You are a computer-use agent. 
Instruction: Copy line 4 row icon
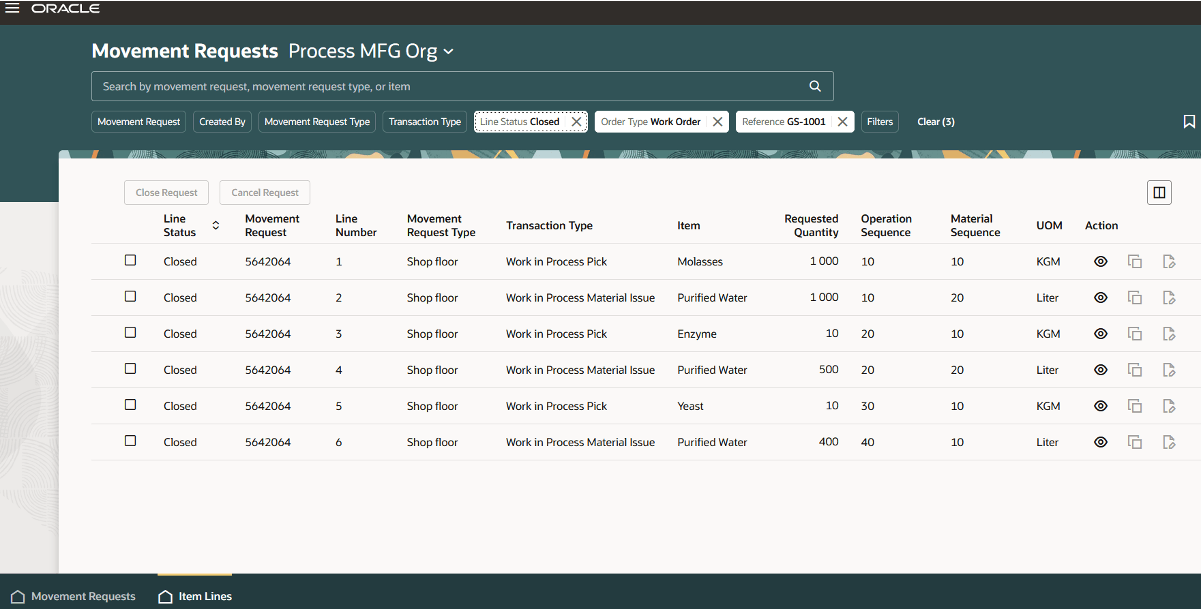1135,370
